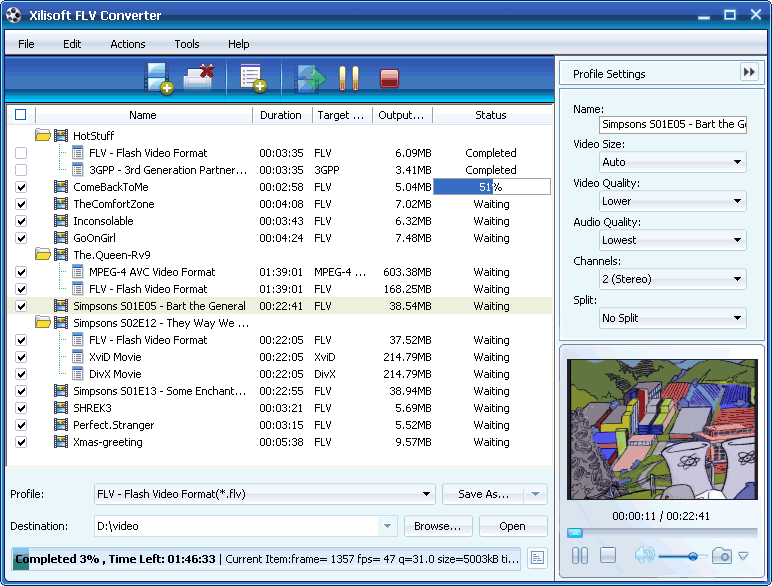The image size is (772, 586).
Task: Click the Save As... button
Action: pyautogui.click(x=483, y=494)
